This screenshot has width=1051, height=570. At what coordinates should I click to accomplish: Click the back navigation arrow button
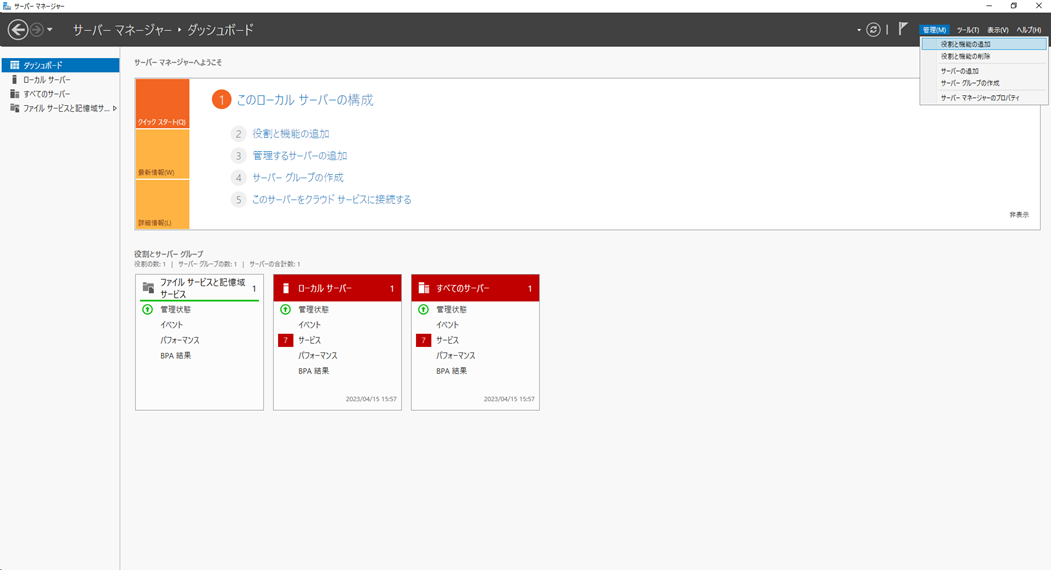click(17, 30)
